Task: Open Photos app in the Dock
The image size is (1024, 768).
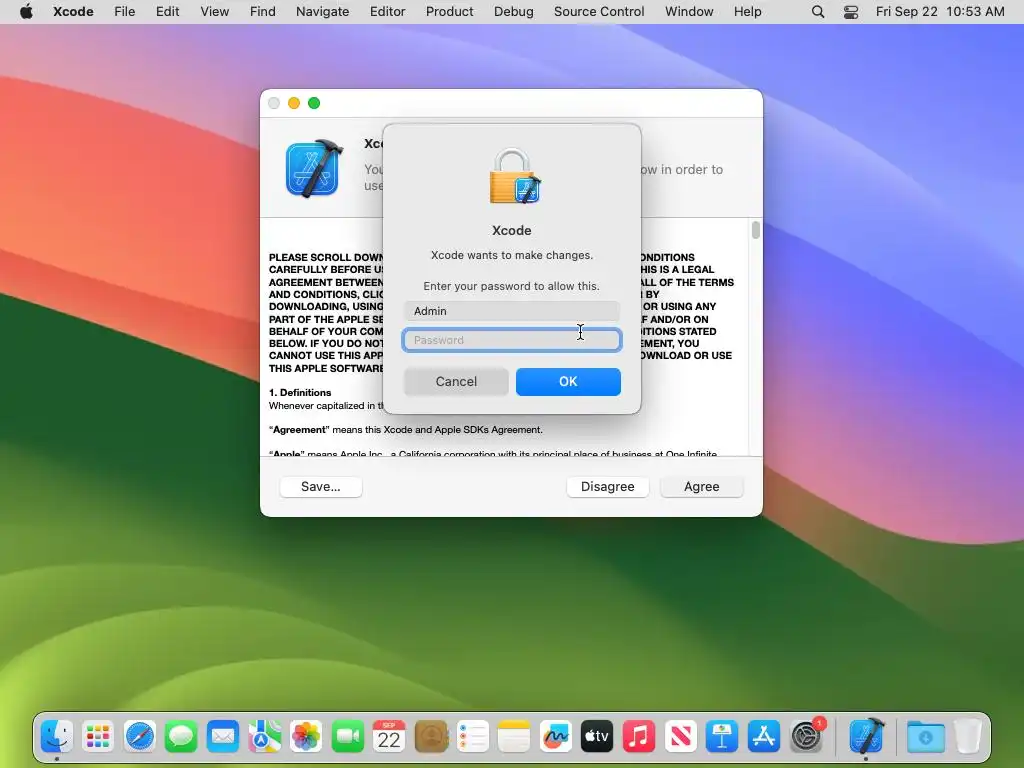Action: [306, 737]
